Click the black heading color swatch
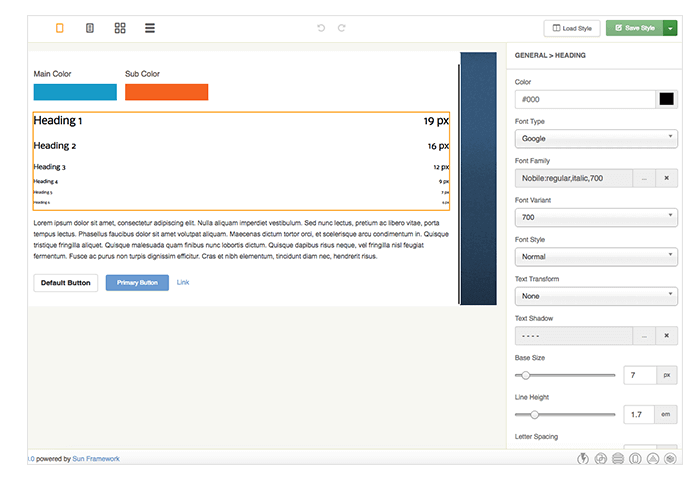Image resolution: width=700 pixels, height=477 pixels. (x=667, y=99)
